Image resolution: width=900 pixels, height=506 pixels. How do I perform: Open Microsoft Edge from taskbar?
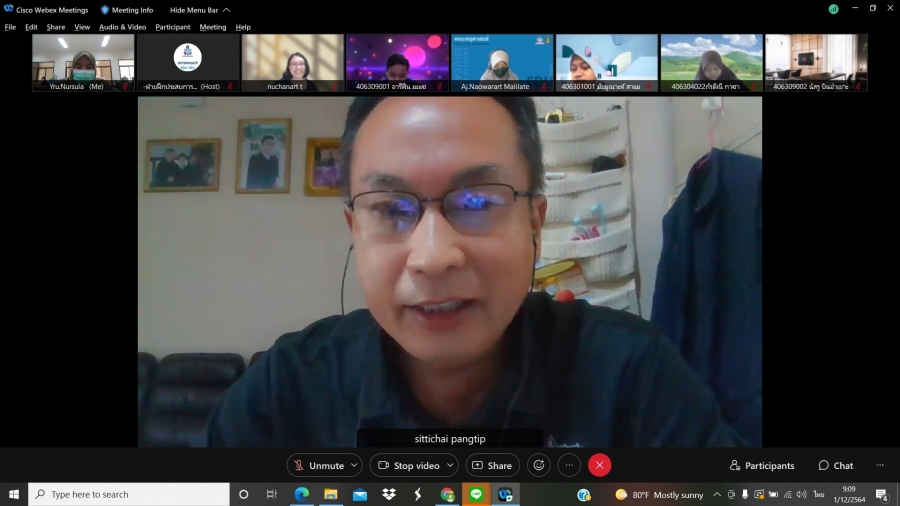pyautogui.click(x=301, y=494)
